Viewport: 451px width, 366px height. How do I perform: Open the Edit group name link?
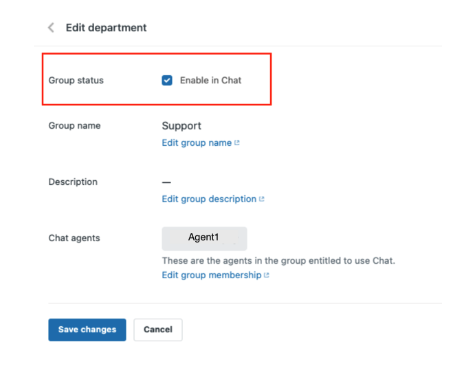point(197,143)
